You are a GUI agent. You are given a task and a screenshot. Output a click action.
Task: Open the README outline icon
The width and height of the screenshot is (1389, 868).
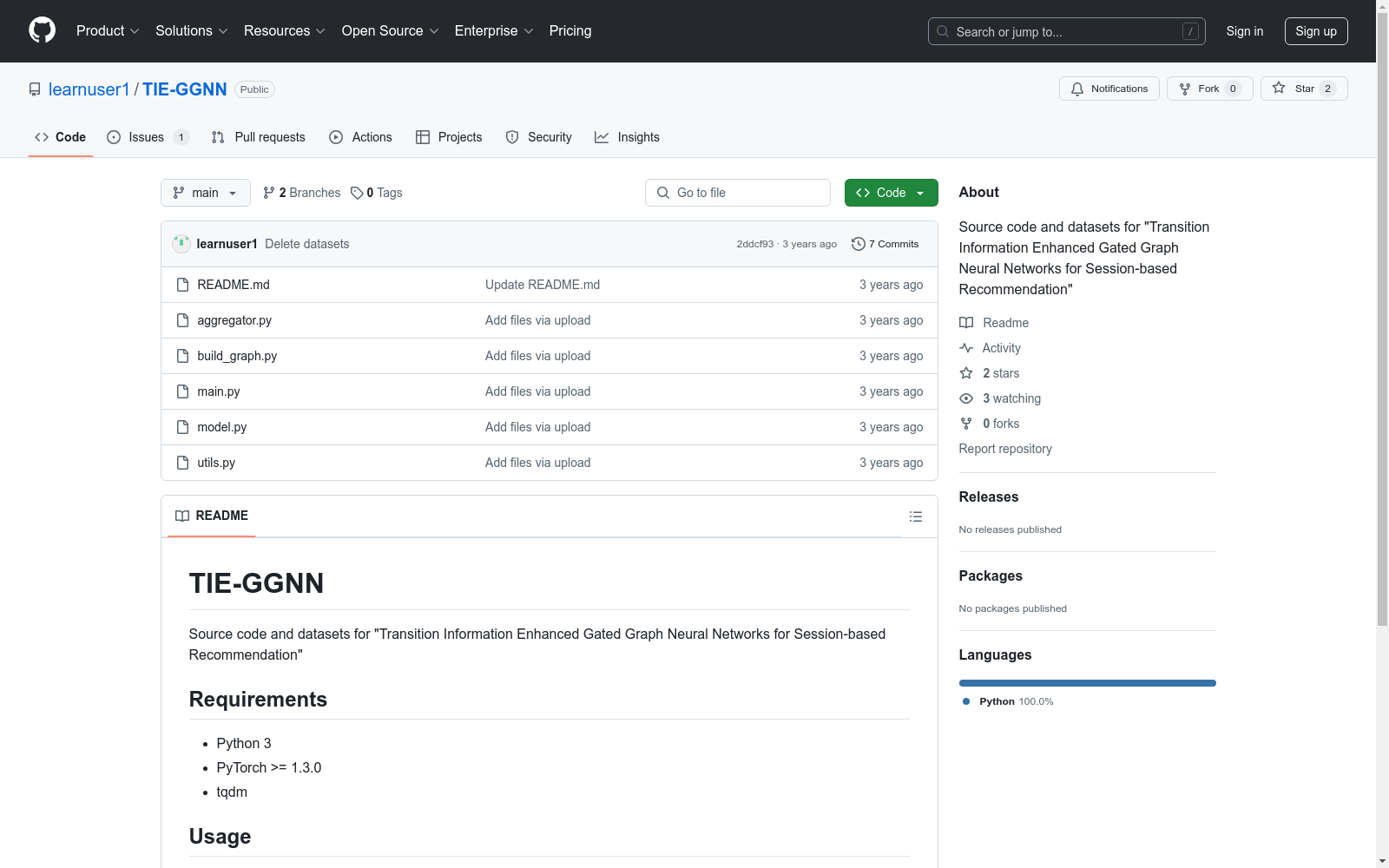click(x=915, y=516)
